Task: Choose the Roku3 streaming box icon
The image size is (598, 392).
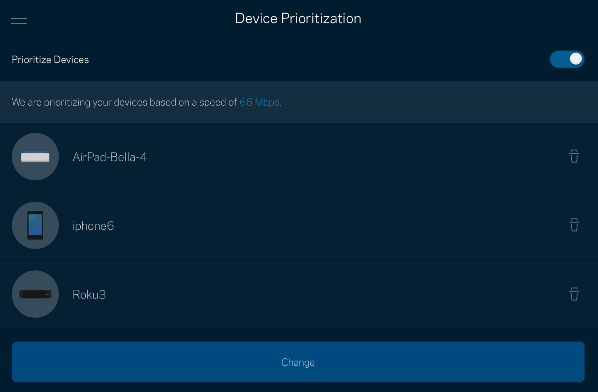Action: [35, 294]
